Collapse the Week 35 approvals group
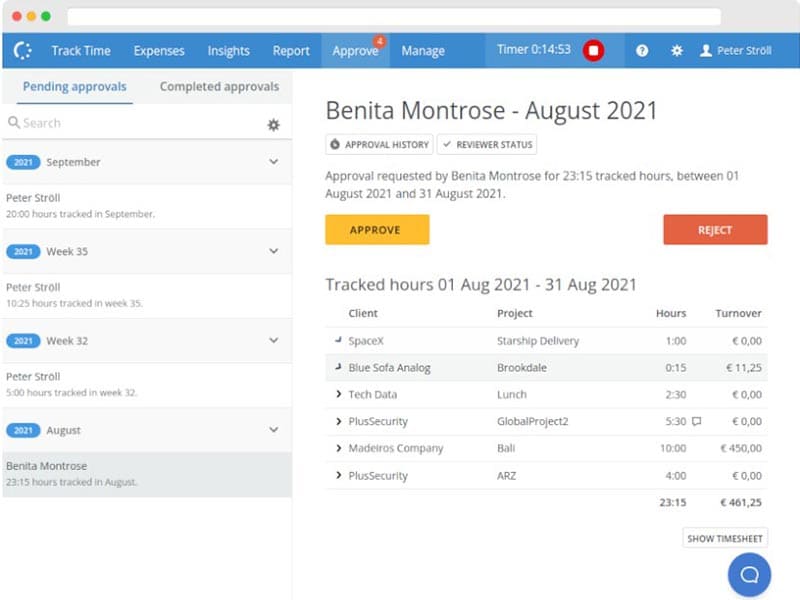 tap(273, 251)
